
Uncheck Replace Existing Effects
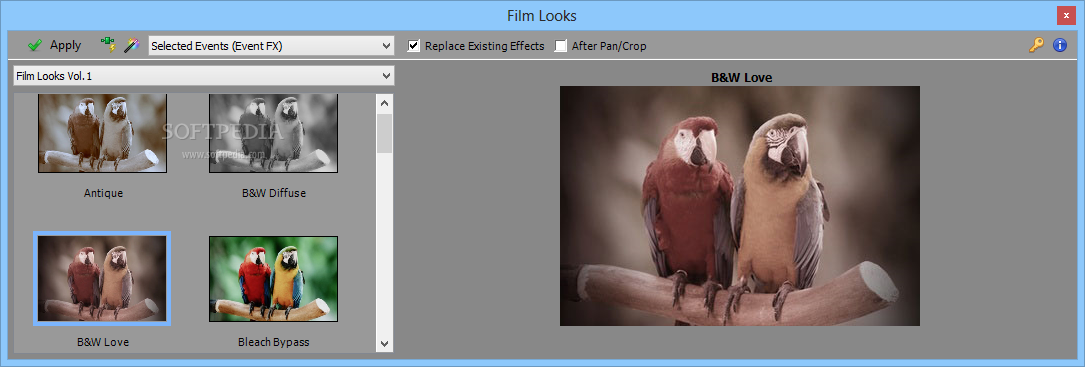tap(414, 46)
